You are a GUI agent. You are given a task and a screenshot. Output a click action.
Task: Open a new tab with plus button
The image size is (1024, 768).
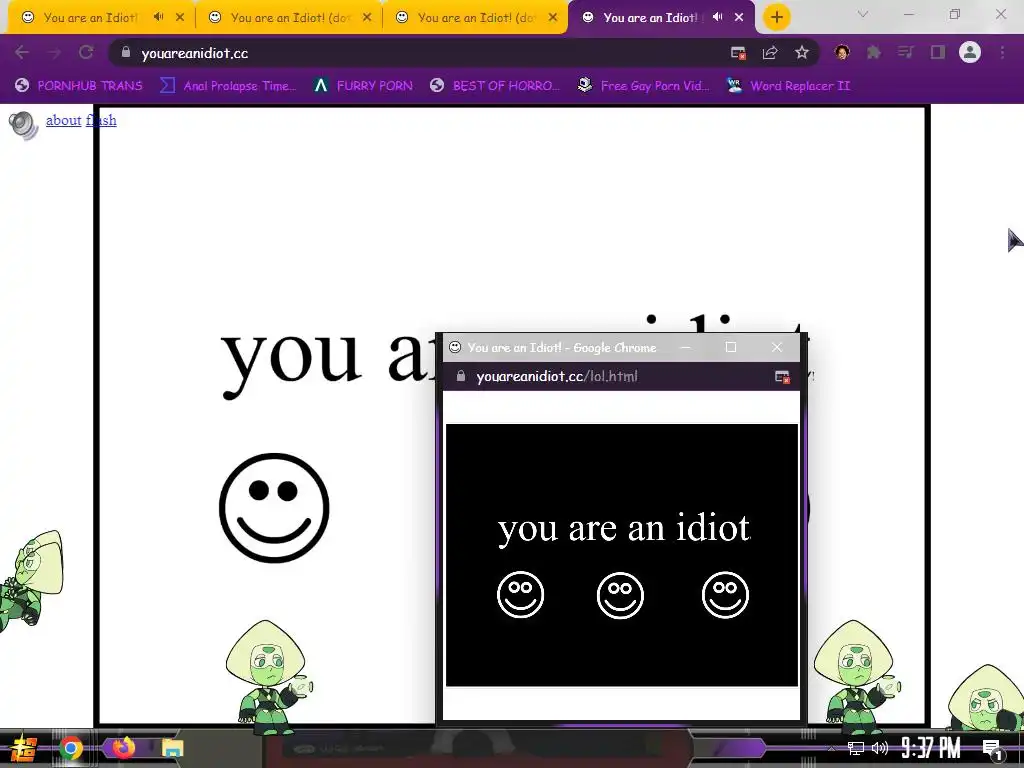click(776, 17)
